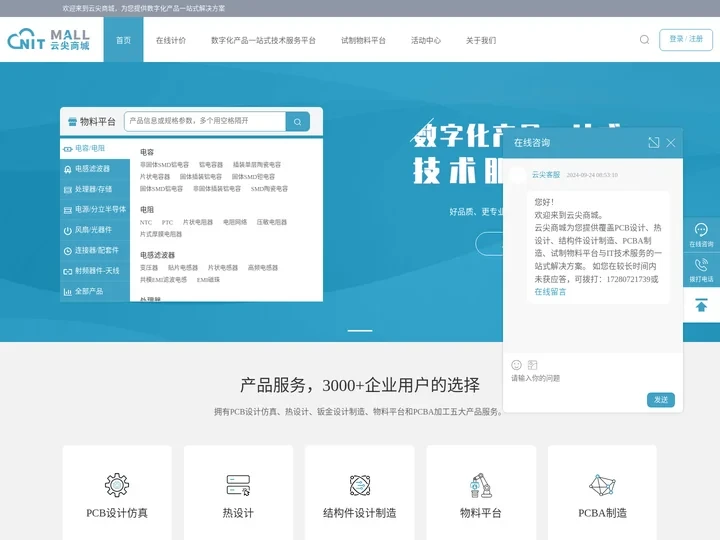Select the 处理器/存储 category icon
The height and width of the screenshot is (540, 720).
click(x=68, y=190)
